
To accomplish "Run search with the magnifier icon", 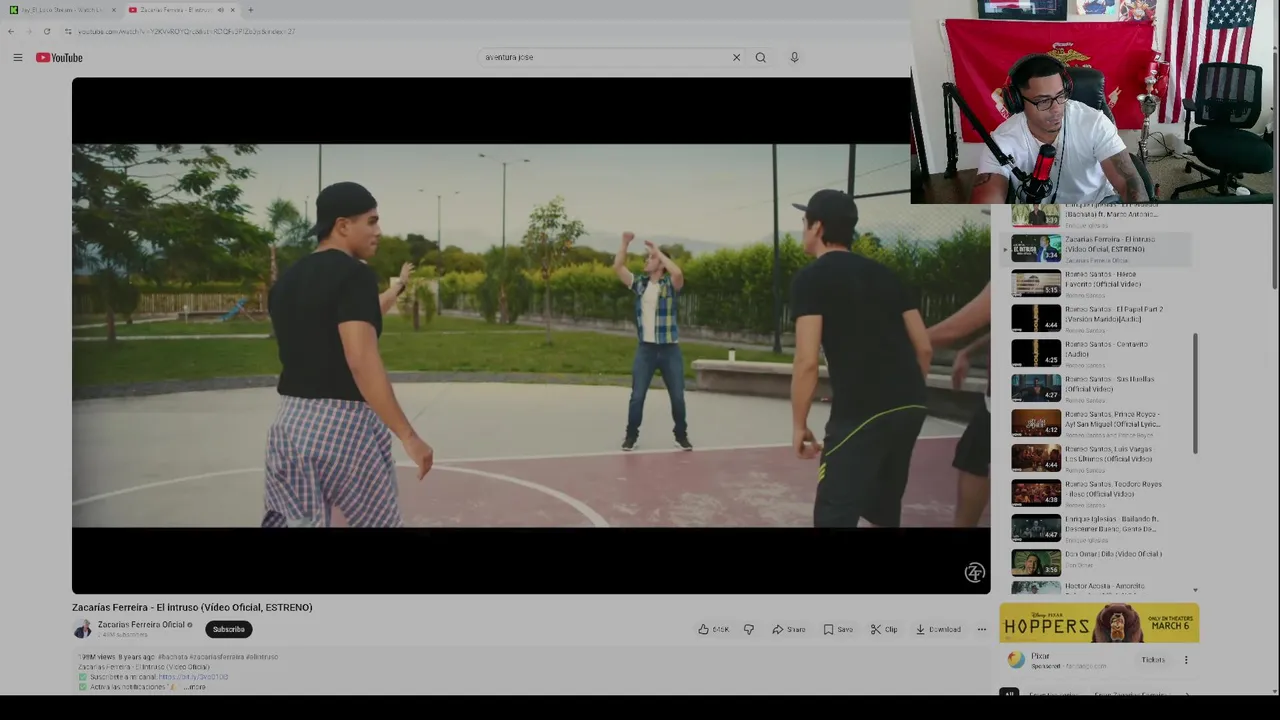I will 760,57.
